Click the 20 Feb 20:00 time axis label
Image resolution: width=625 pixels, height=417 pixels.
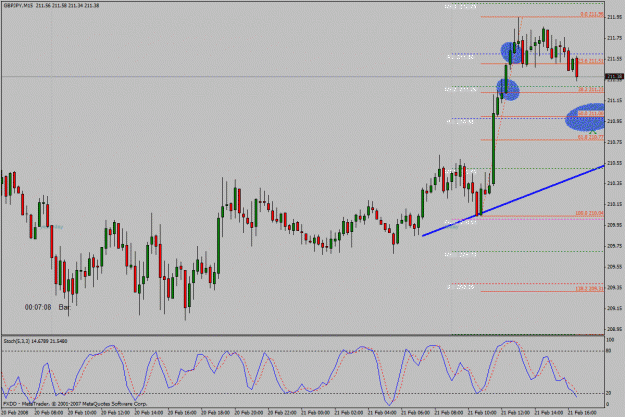248,413
